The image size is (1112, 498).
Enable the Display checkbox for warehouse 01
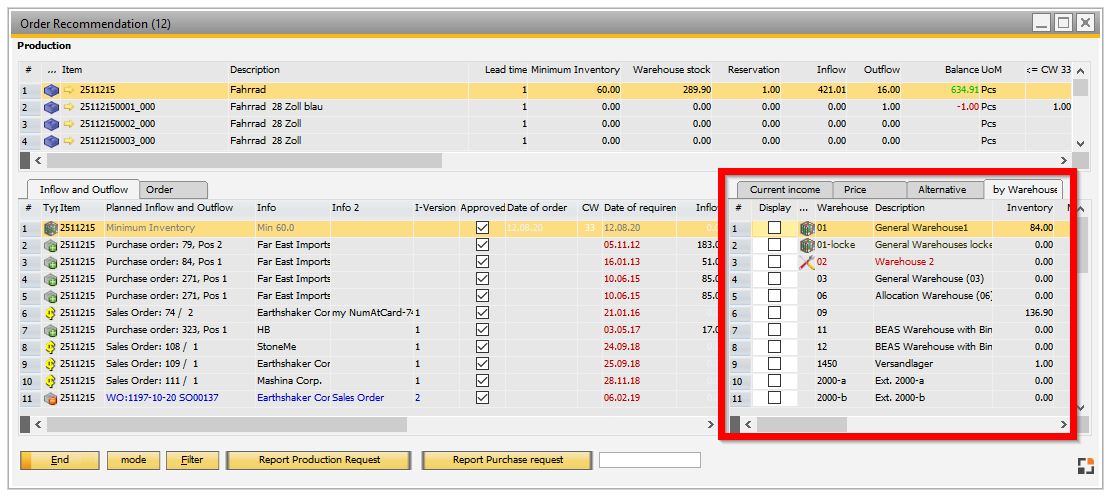(x=774, y=228)
